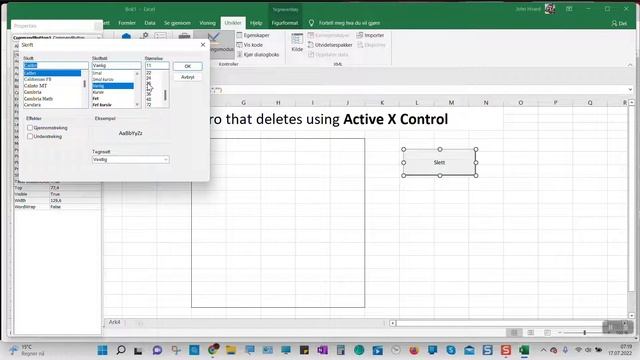This screenshot has height=360, width=640.
Task: Open Excel icon in taskbar
Action: (524, 350)
